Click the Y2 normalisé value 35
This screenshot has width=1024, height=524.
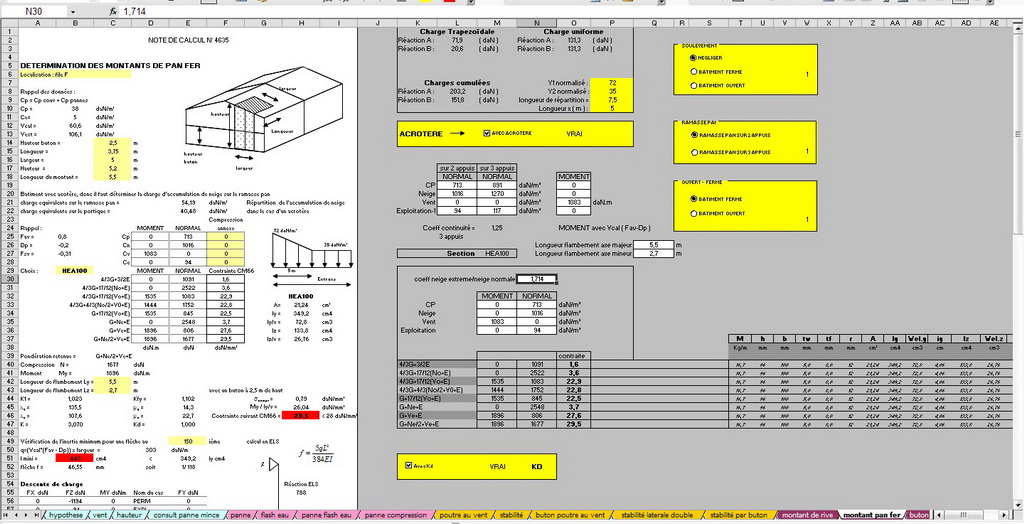pyautogui.click(x=611, y=91)
